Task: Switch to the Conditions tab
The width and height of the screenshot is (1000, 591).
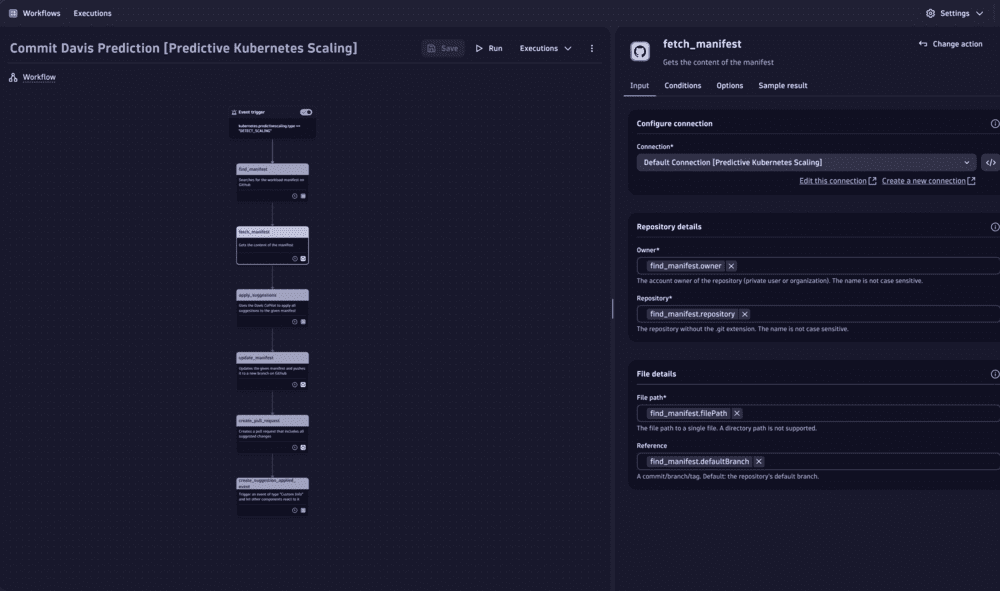Action: tap(682, 85)
